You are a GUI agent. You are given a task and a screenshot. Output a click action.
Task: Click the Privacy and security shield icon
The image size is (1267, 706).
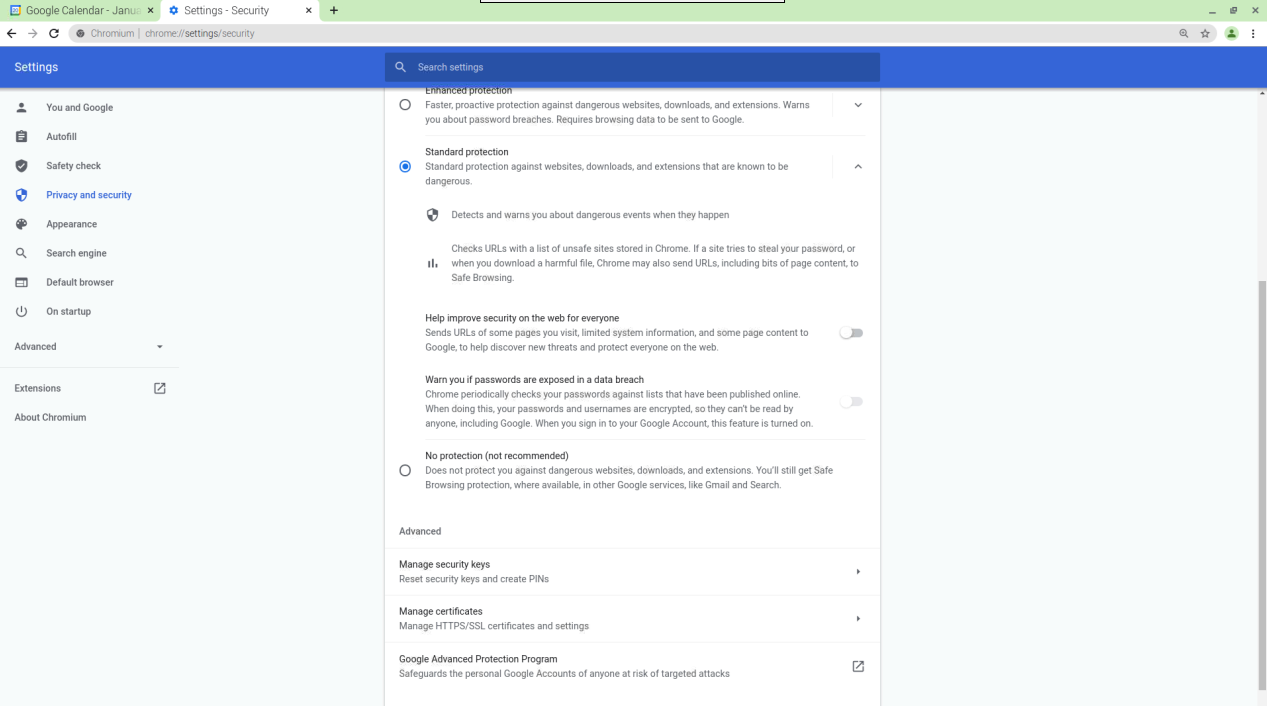(x=21, y=195)
